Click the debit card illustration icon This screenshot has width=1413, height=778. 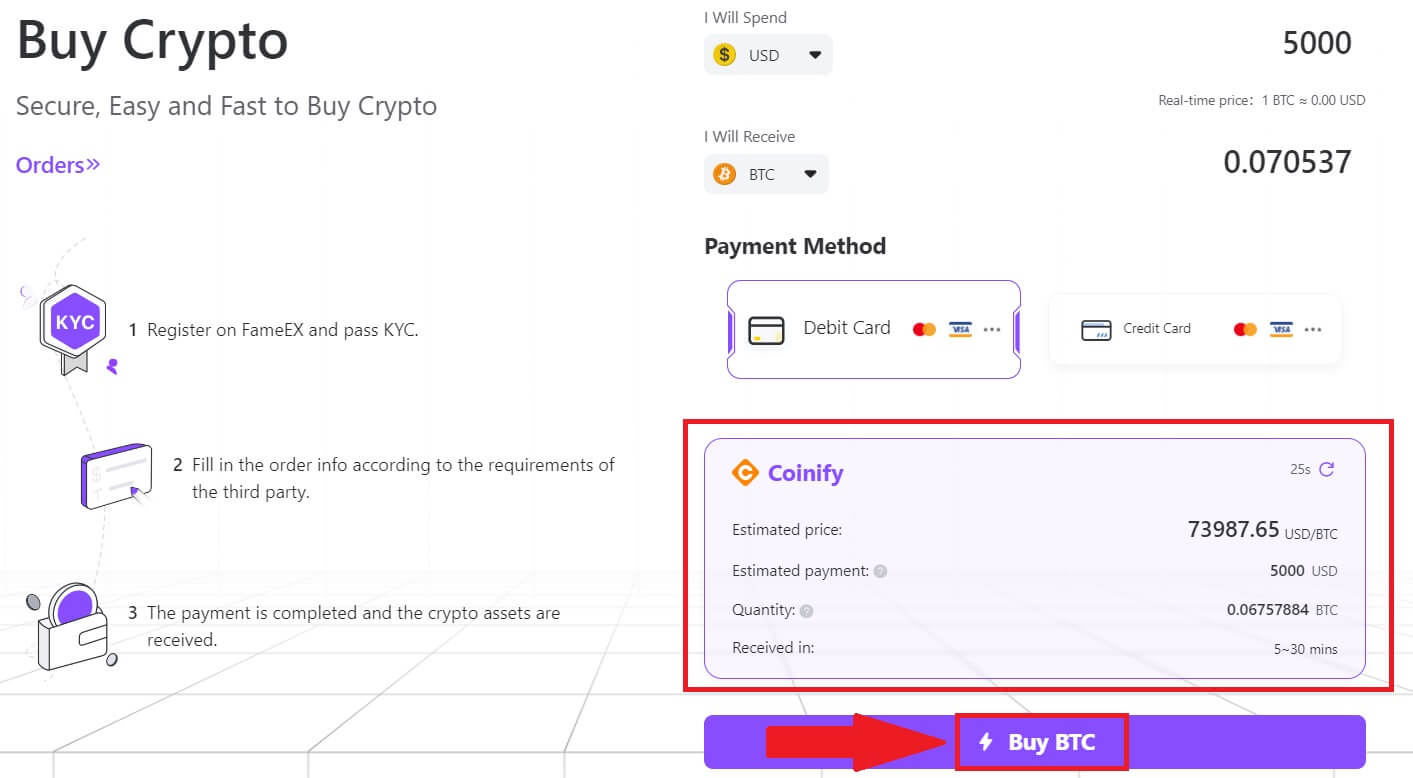coord(768,328)
